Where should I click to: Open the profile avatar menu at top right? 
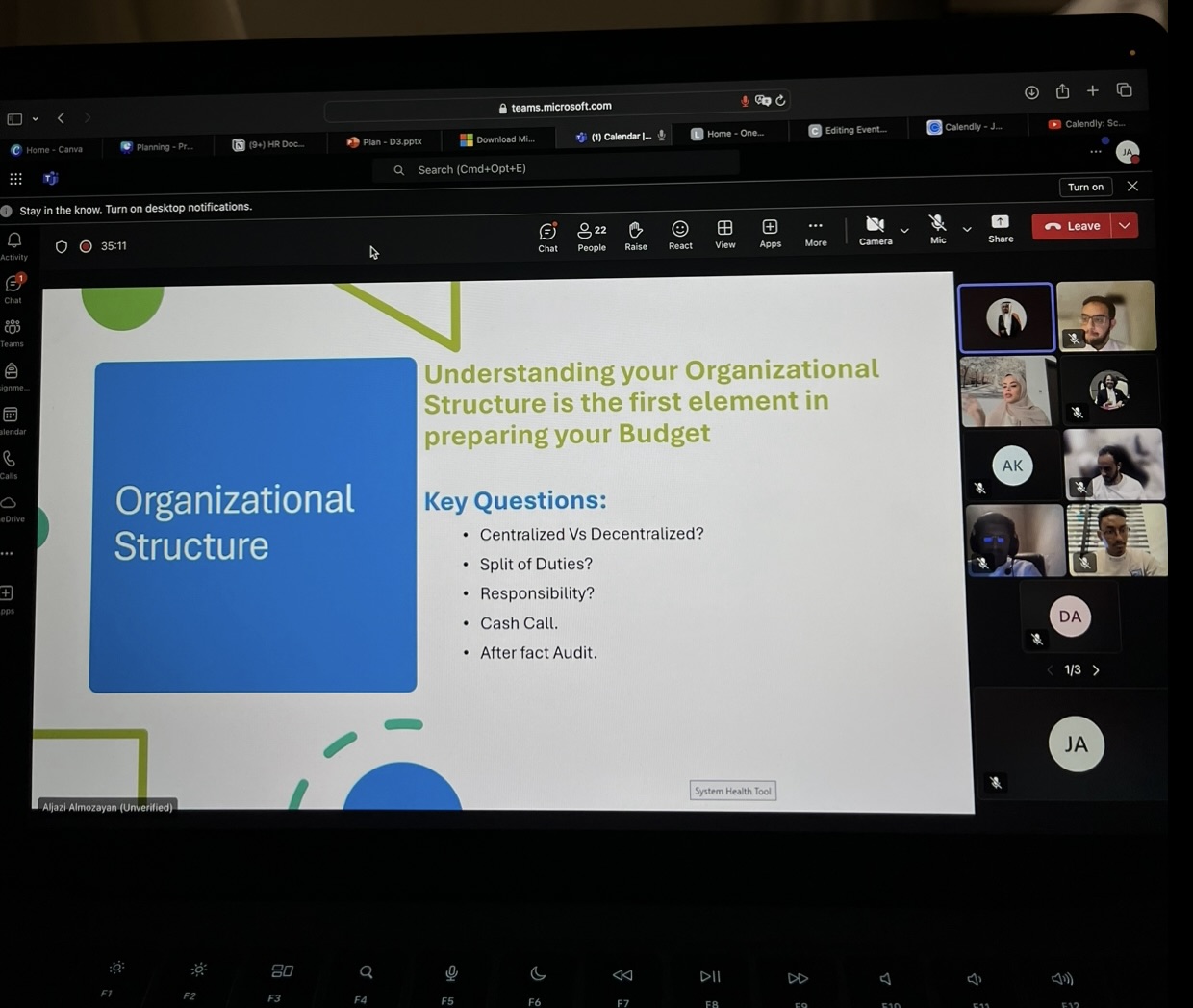[1128, 152]
